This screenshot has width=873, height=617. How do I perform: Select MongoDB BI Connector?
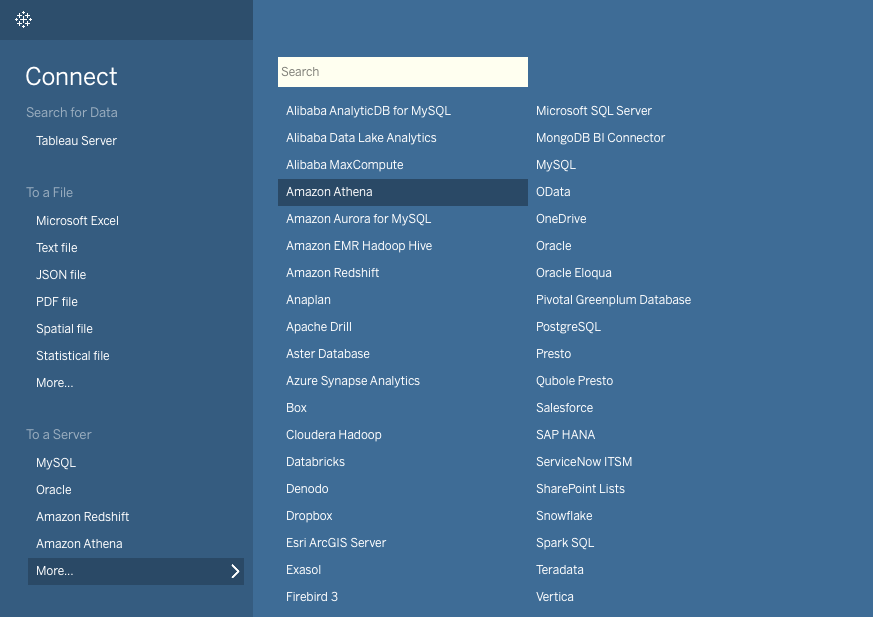601,138
